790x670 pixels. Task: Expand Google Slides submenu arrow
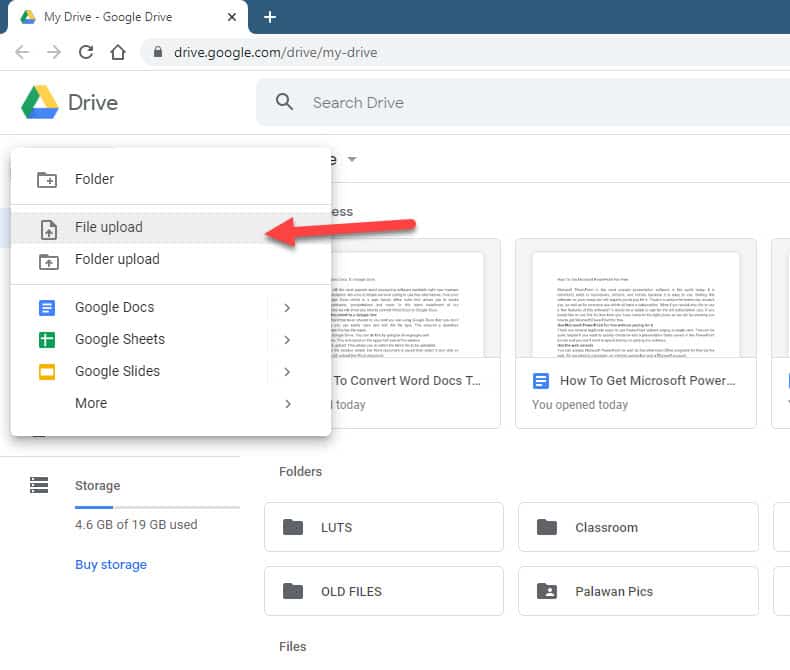click(x=287, y=372)
